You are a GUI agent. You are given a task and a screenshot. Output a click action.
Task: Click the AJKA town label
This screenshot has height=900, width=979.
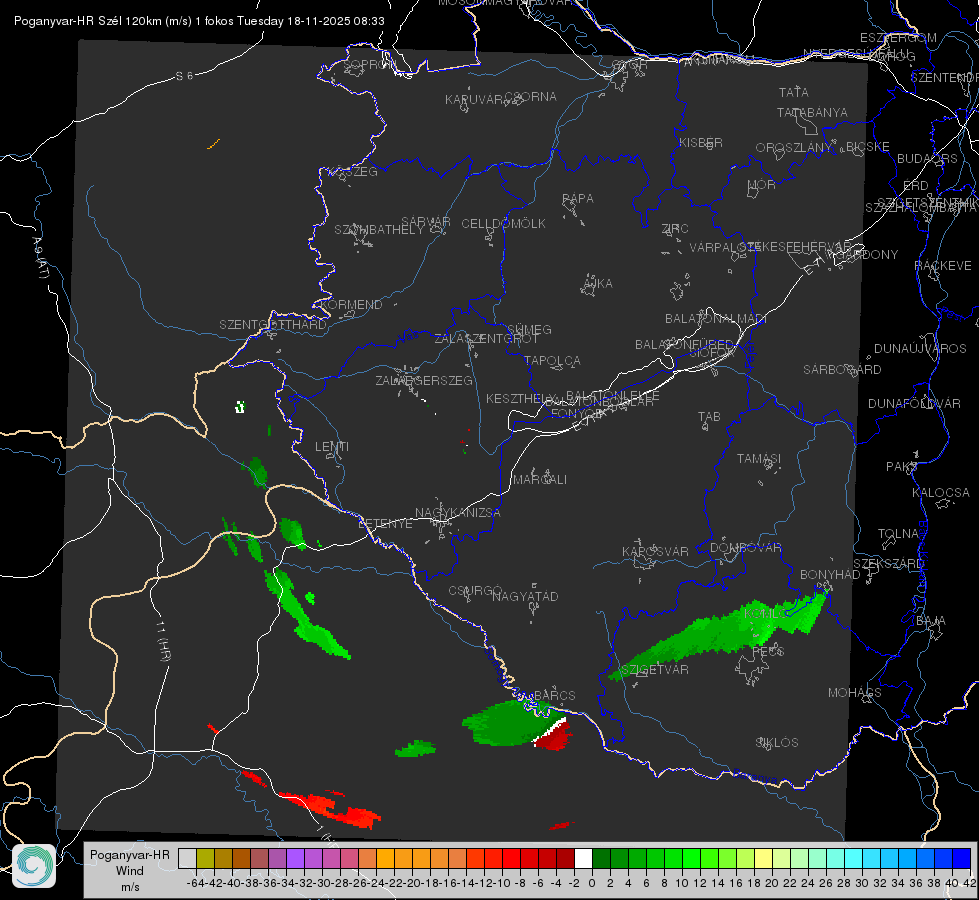point(598,284)
